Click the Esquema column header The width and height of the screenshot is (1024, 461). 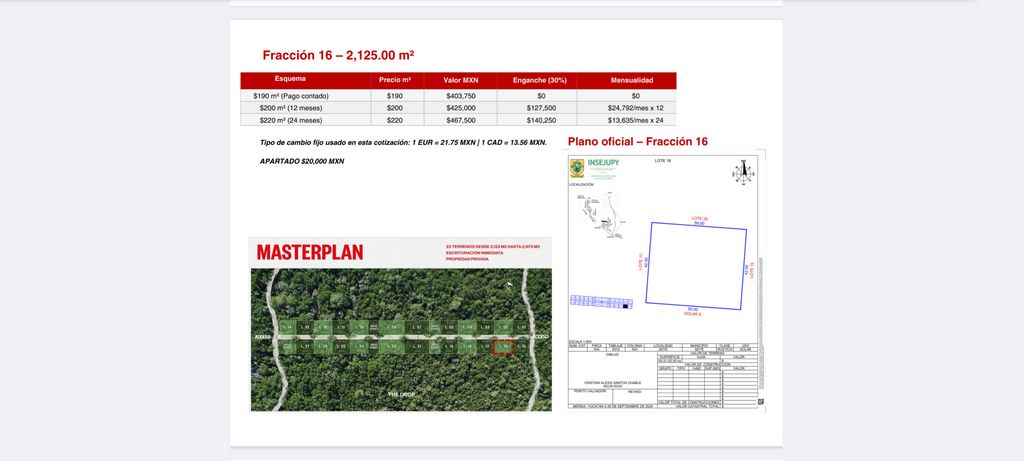(290, 80)
